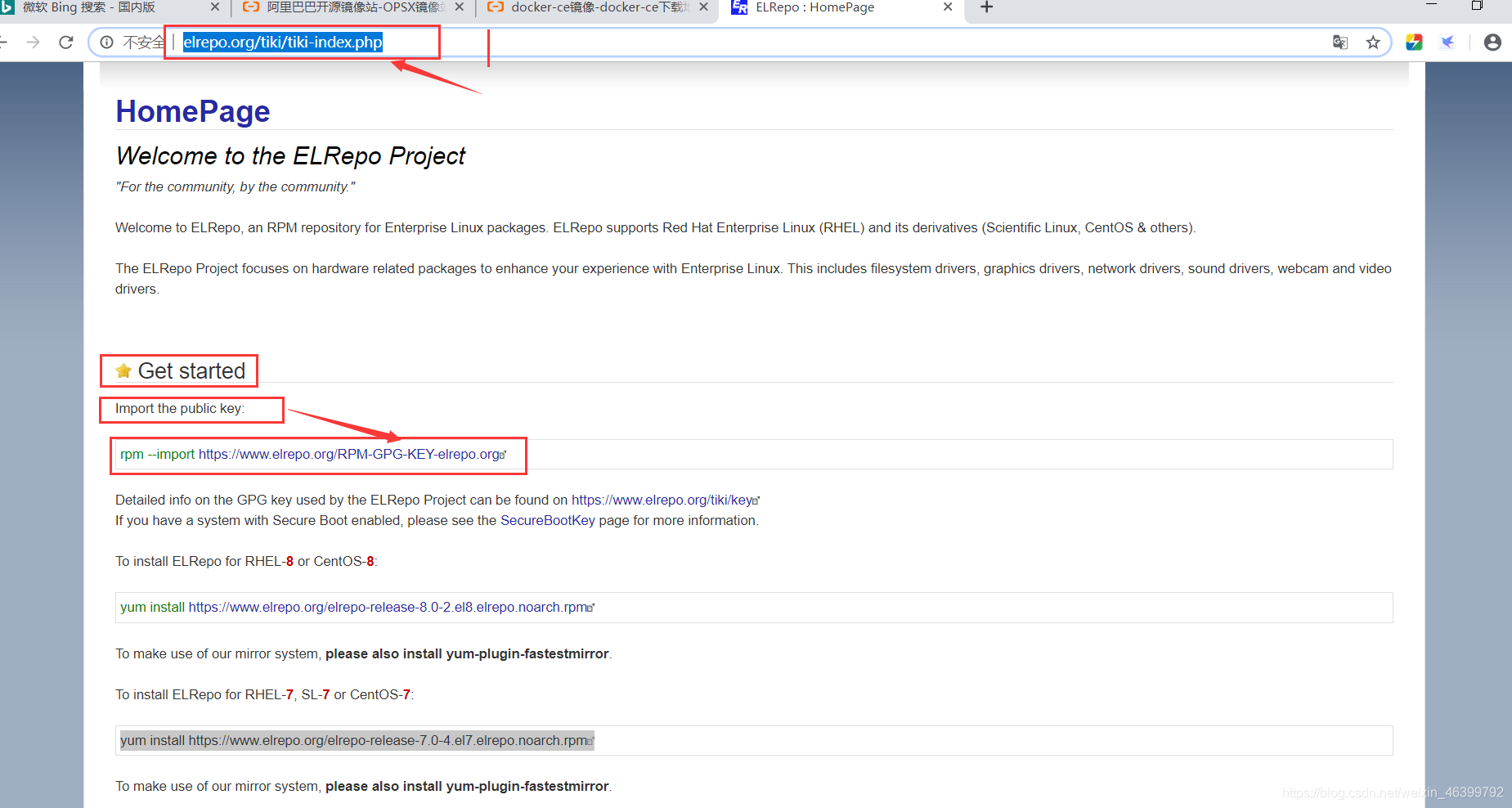The width and height of the screenshot is (1512, 808).
Task: Bookmark this page with the star icon
Action: (x=1373, y=43)
